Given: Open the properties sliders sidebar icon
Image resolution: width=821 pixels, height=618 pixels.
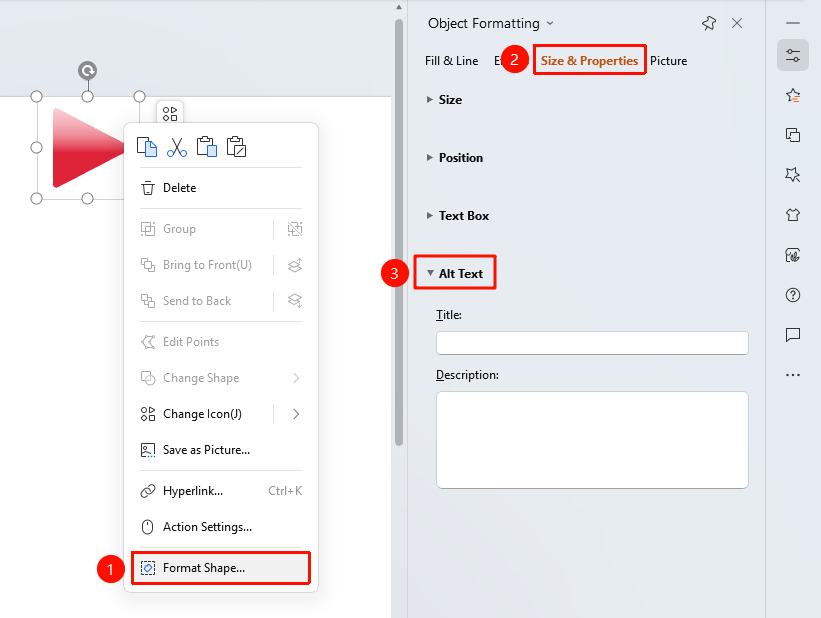Looking at the screenshot, I should 793,55.
